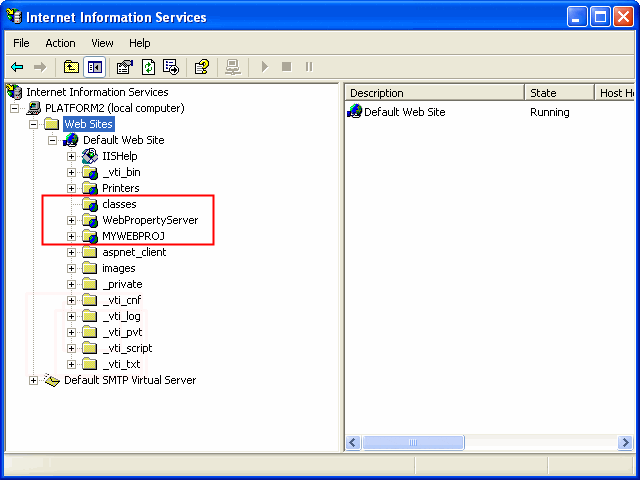Expand the Default SMTP Virtual Server node
Screen dimensions: 640x480
pyautogui.click(x=33, y=380)
